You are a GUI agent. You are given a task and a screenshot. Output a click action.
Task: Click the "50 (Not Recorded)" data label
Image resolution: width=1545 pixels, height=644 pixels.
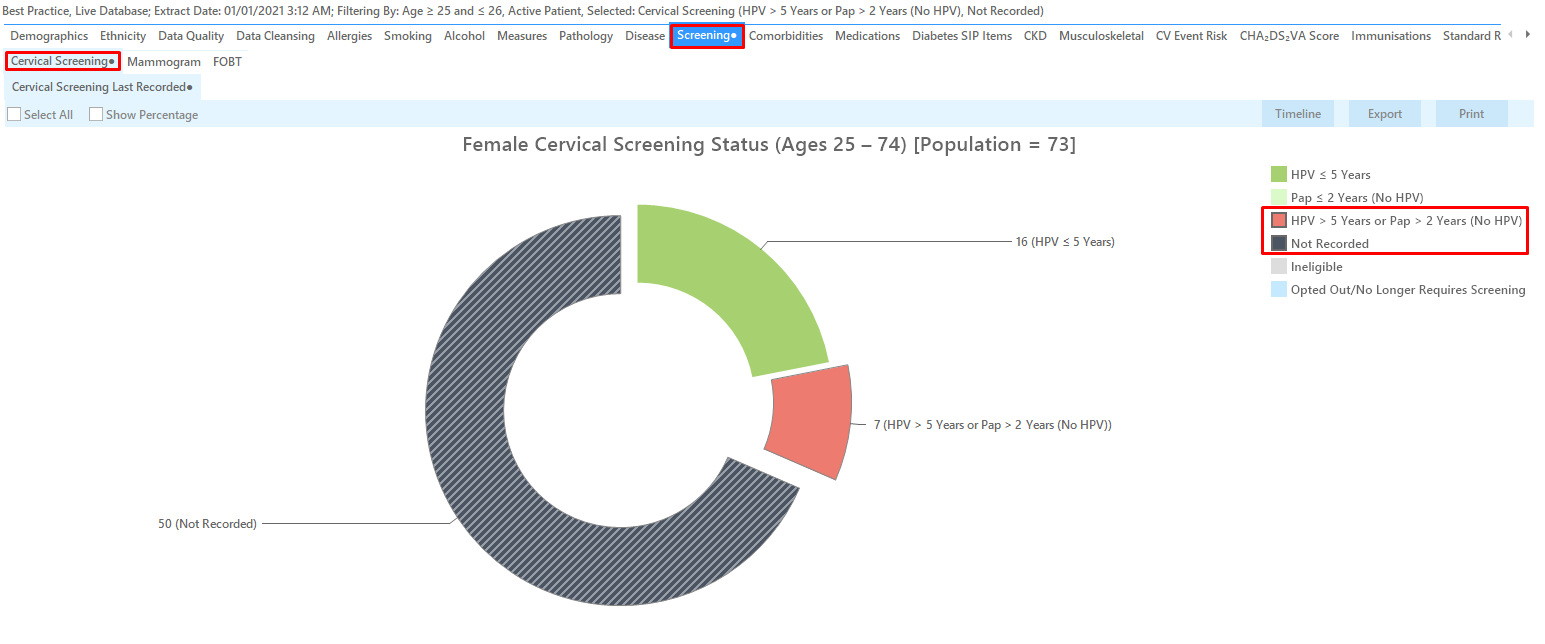(x=208, y=524)
